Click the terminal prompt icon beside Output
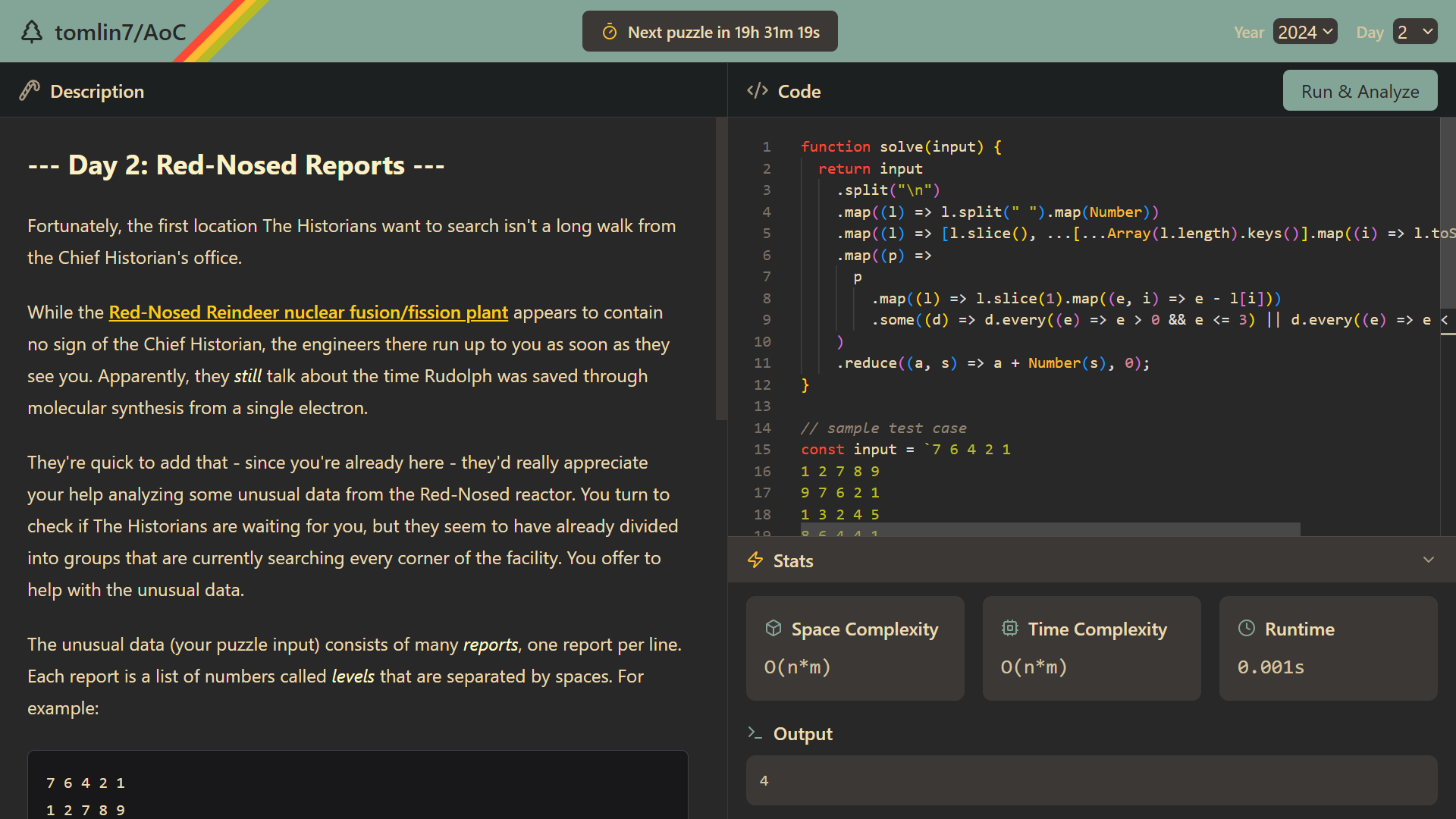The image size is (1456, 819). [x=755, y=733]
